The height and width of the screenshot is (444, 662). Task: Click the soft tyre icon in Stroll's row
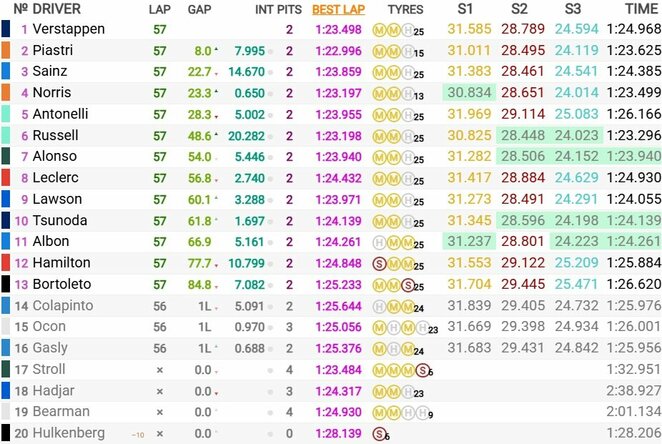coord(421,369)
